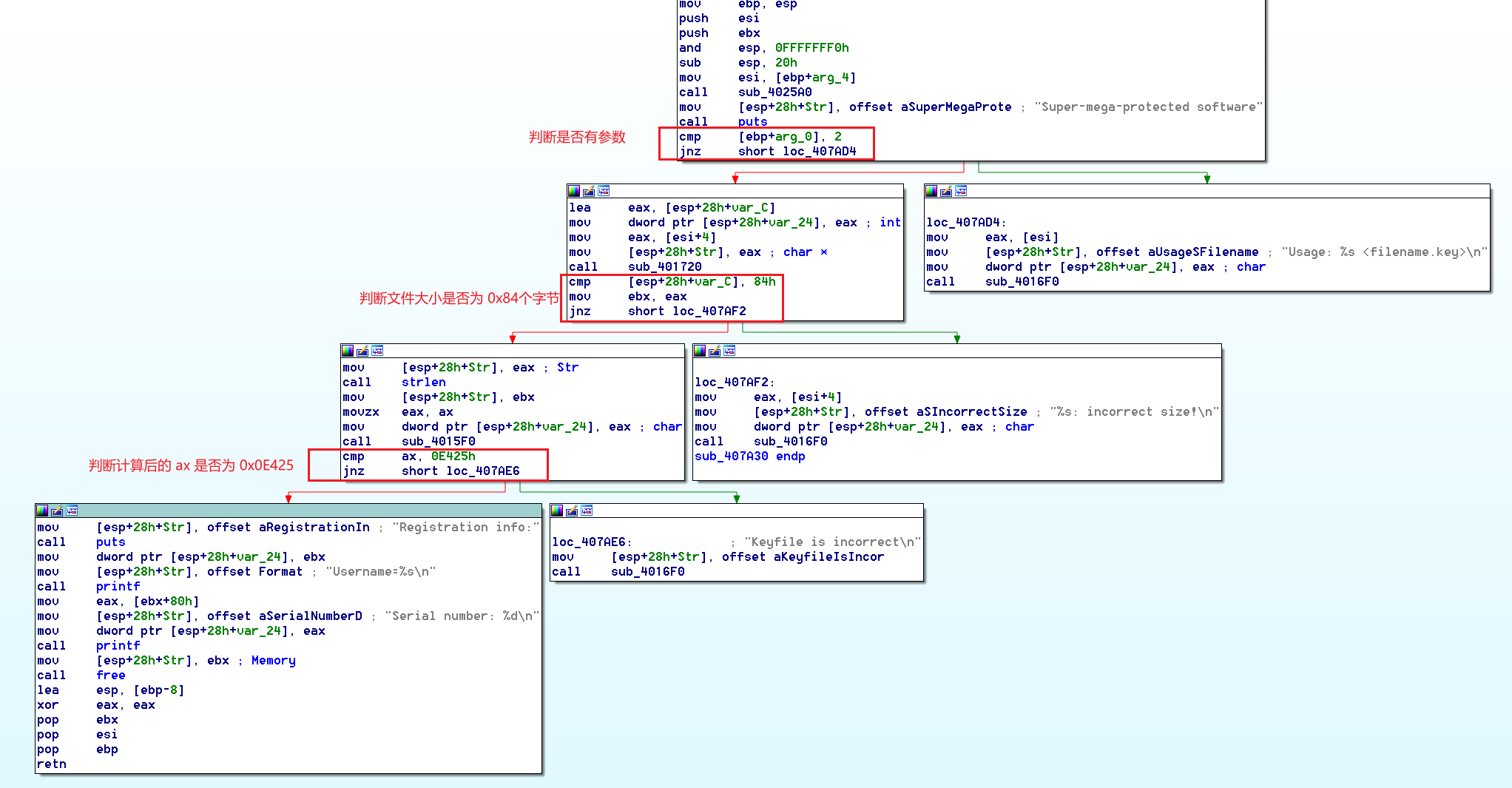Screen dimensions: 1512x788
Task: Click aKeyfileIsIncor offset
Action: coord(828,557)
